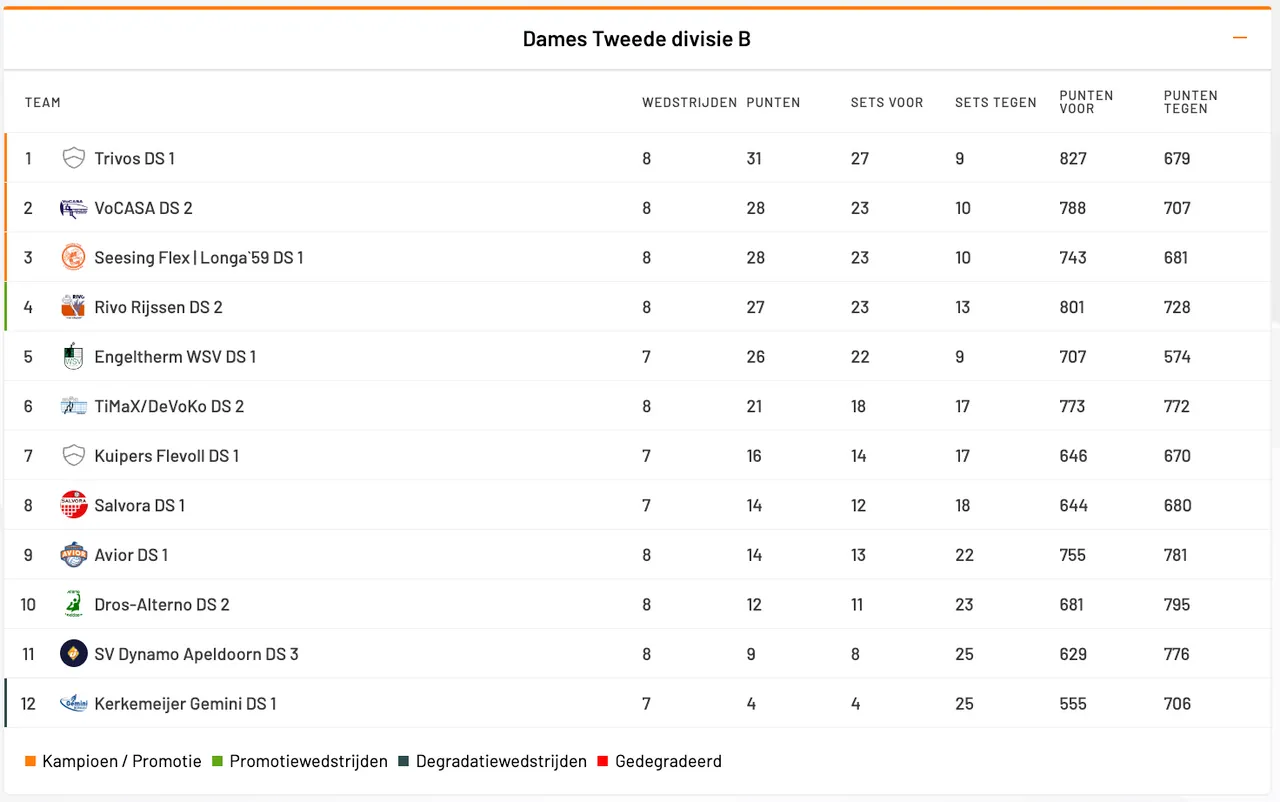Click the red Gedegradeerd legend swatch

(x=603, y=762)
